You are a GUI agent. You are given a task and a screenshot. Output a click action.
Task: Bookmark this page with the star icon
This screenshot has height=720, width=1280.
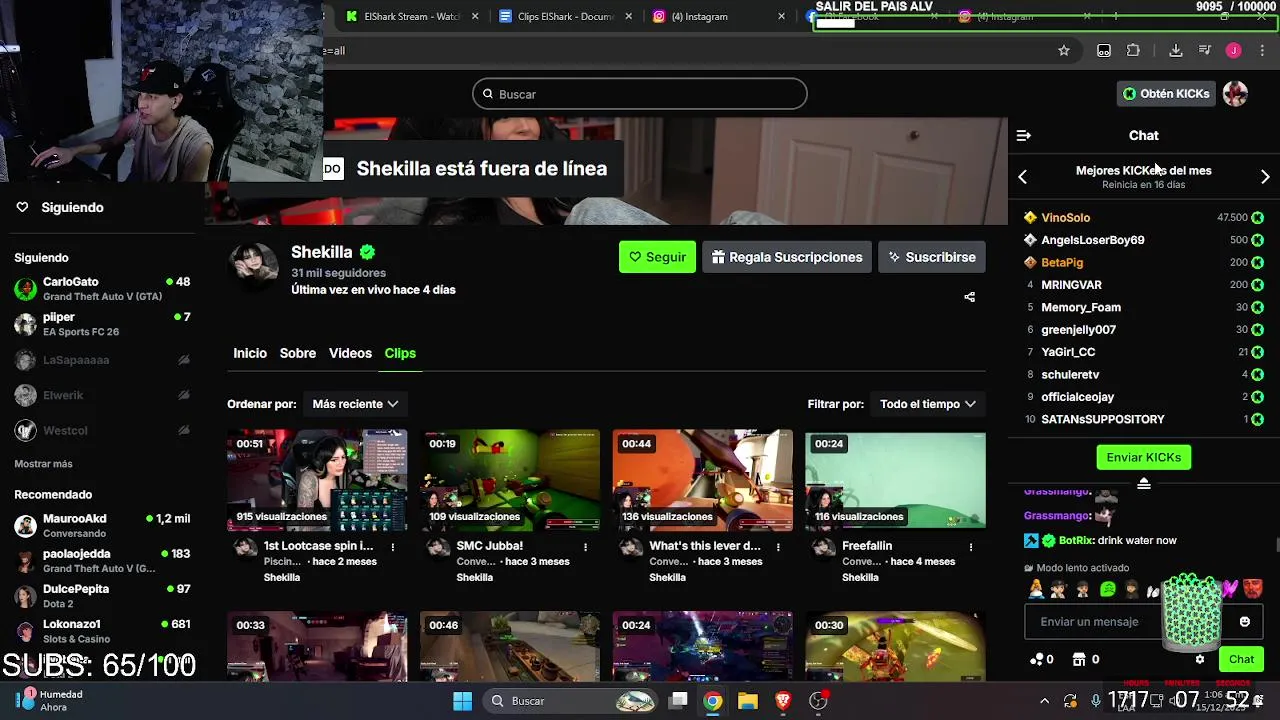coord(1064,51)
